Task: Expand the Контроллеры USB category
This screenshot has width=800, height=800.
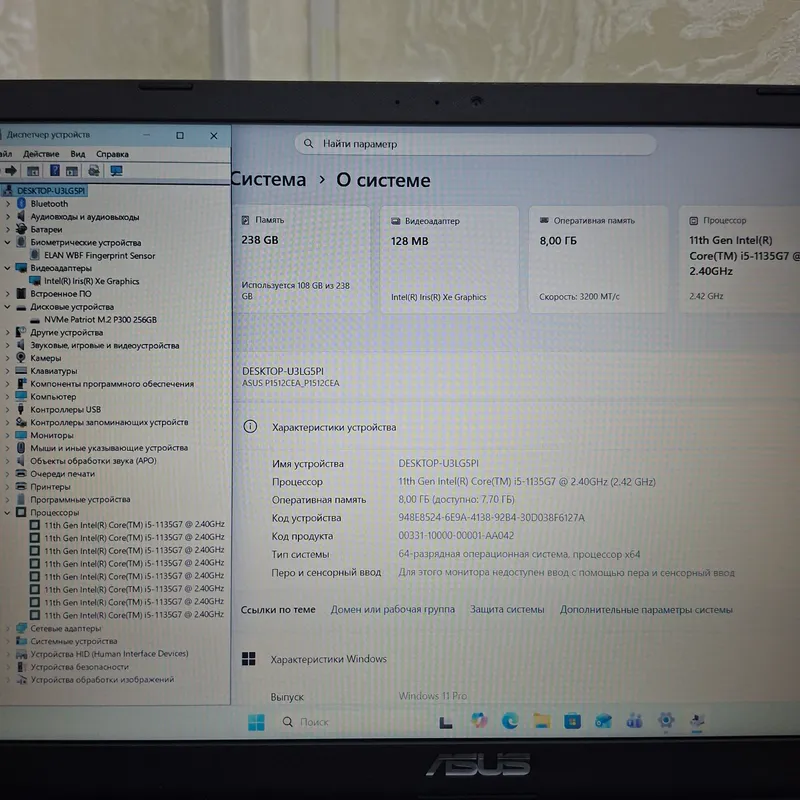Action: (8, 409)
